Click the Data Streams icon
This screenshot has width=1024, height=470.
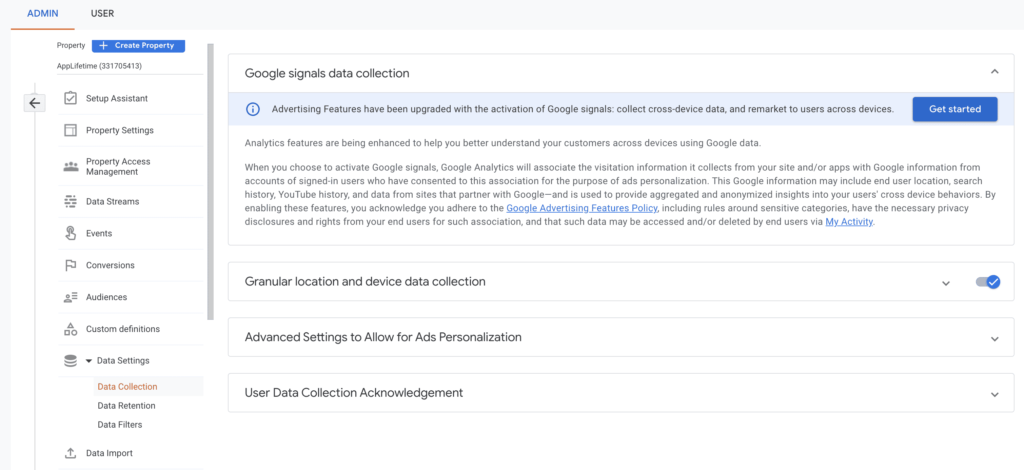(x=70, y=202)
